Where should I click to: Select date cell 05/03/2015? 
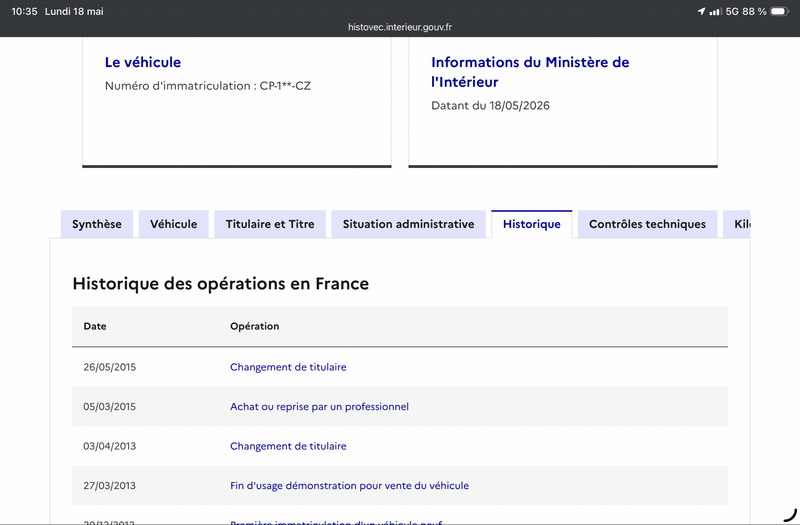click(x=110, y=407)
